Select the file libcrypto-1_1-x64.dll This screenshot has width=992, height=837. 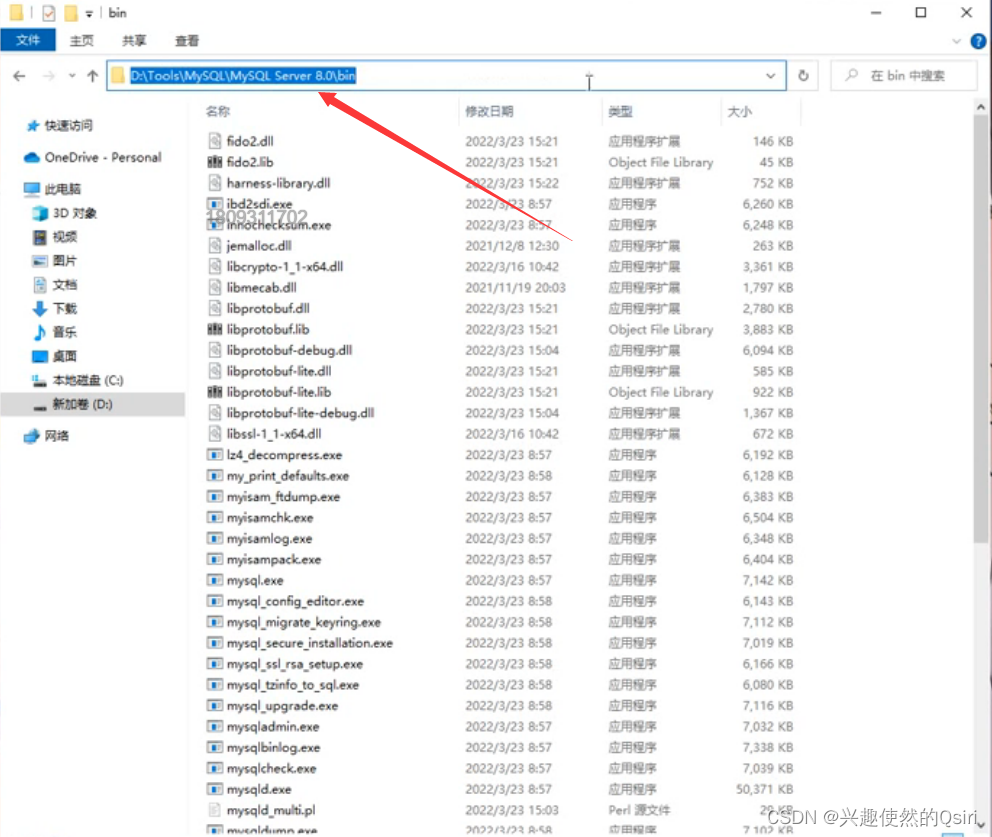285,266
